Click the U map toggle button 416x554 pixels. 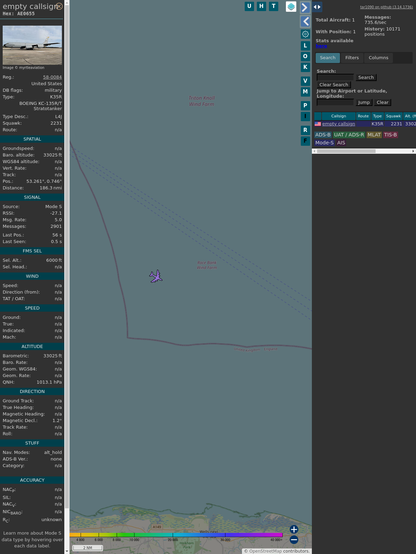(249, 6)
